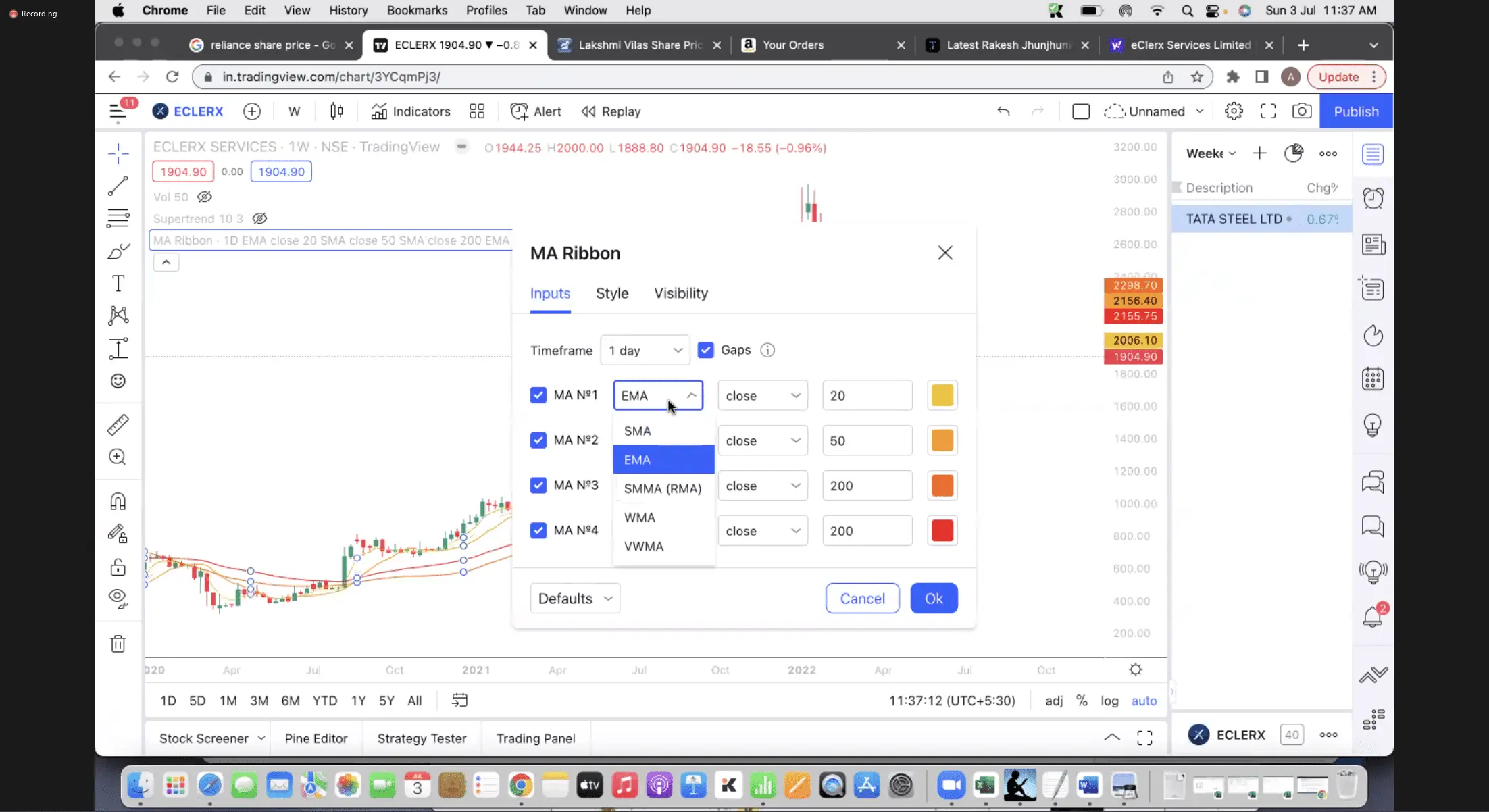Click the Cancel button
This screenshot has height=812, width=1489.
coord(862,599)
